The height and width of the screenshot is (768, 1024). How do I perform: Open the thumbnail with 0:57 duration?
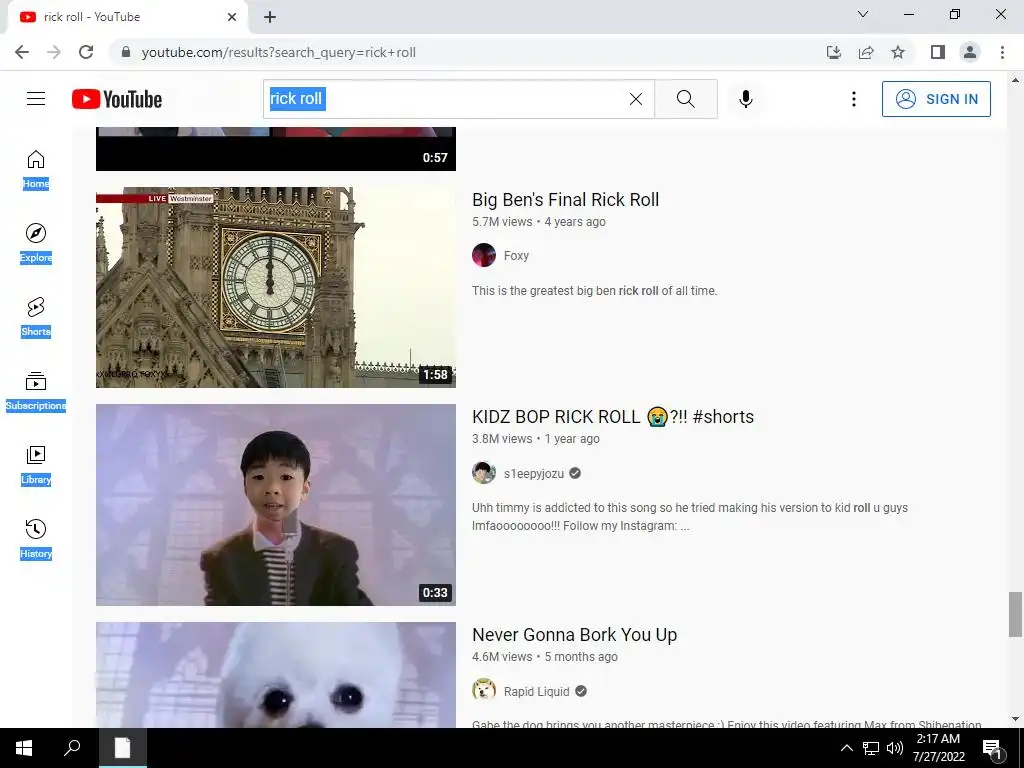276,149
